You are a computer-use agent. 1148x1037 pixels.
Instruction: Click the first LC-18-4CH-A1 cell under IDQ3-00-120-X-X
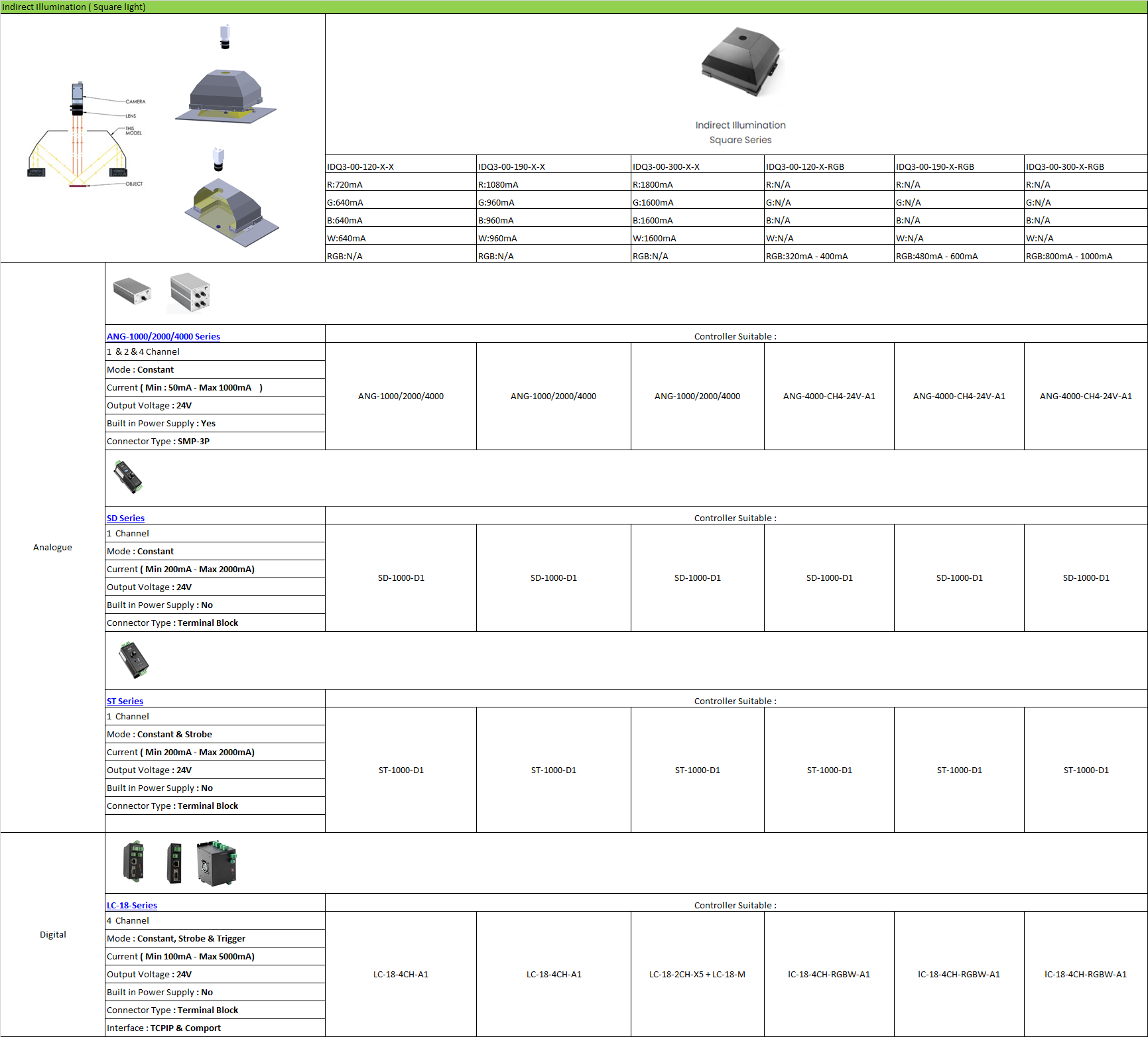click(401, 974)
